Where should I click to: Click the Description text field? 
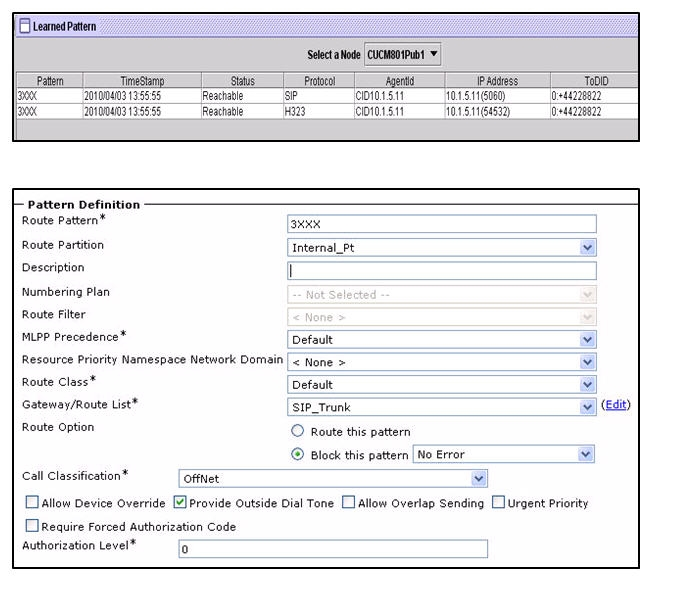pyautogui.click(x=441, y=271)
